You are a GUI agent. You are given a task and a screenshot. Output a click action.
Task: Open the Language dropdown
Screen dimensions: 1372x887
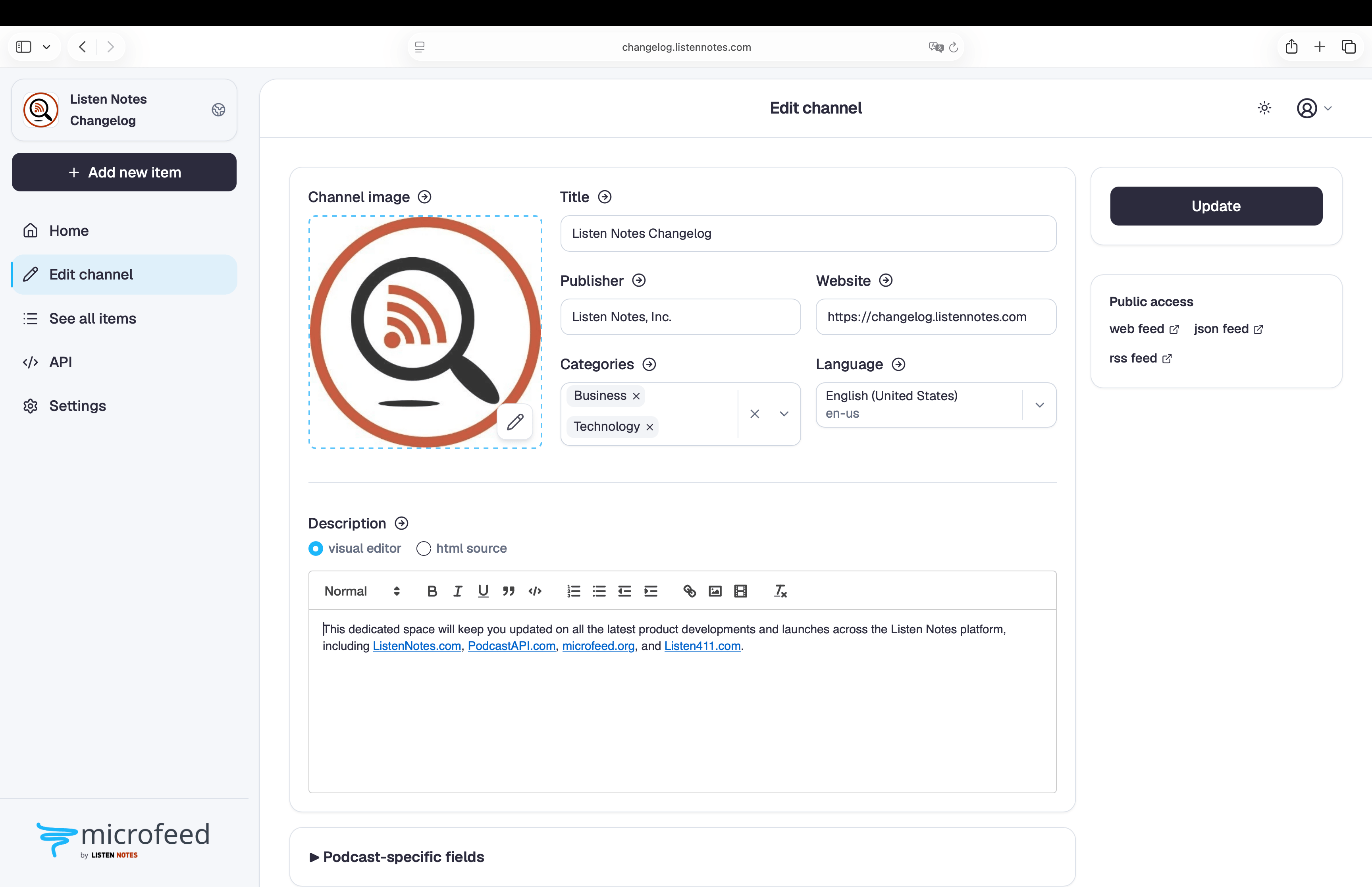click(1039, 405)
